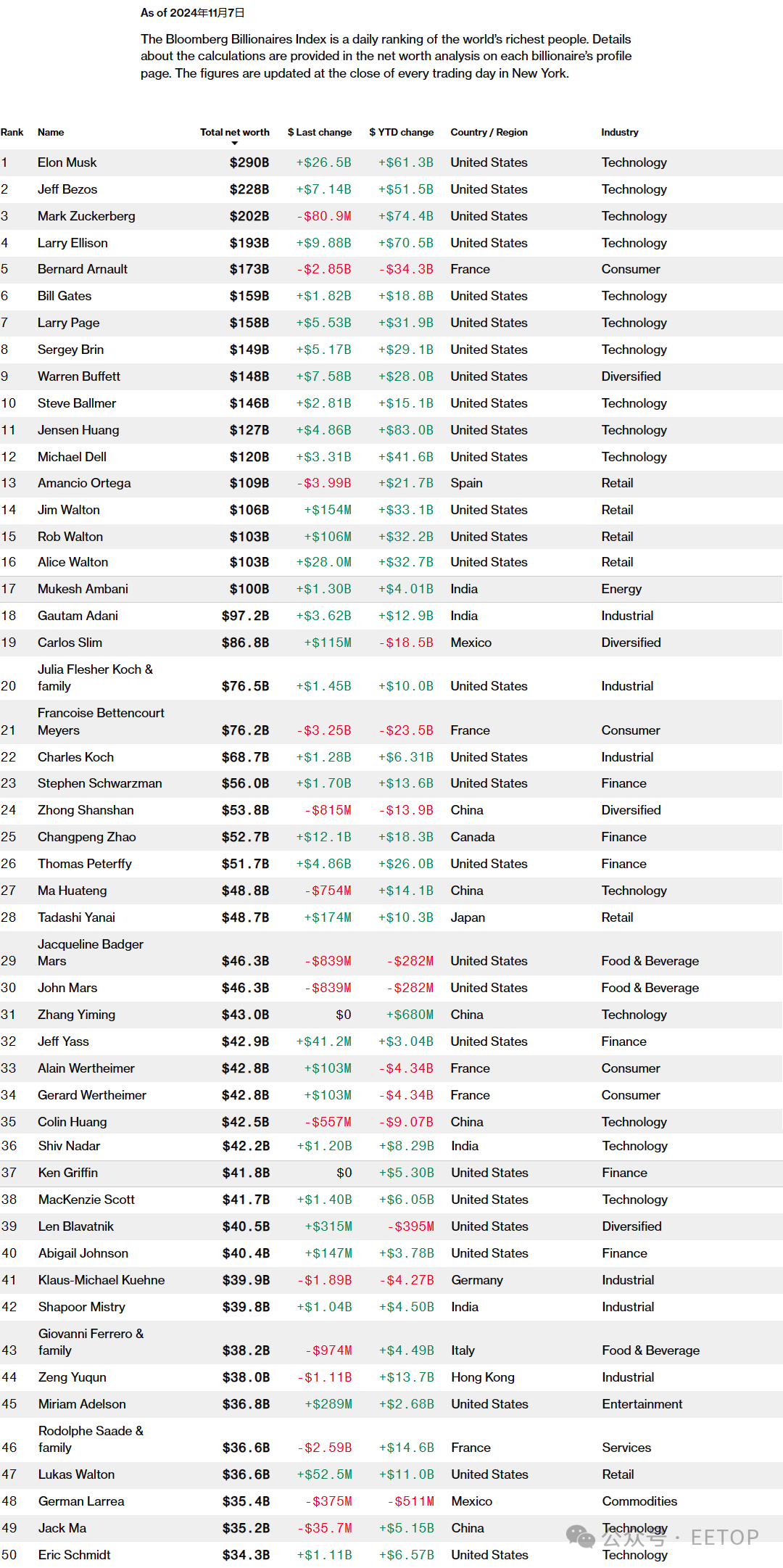This screenshot has width=783, height=1568.
Task: Open Julia Flesher Koch & family profile
Action: 95,677
